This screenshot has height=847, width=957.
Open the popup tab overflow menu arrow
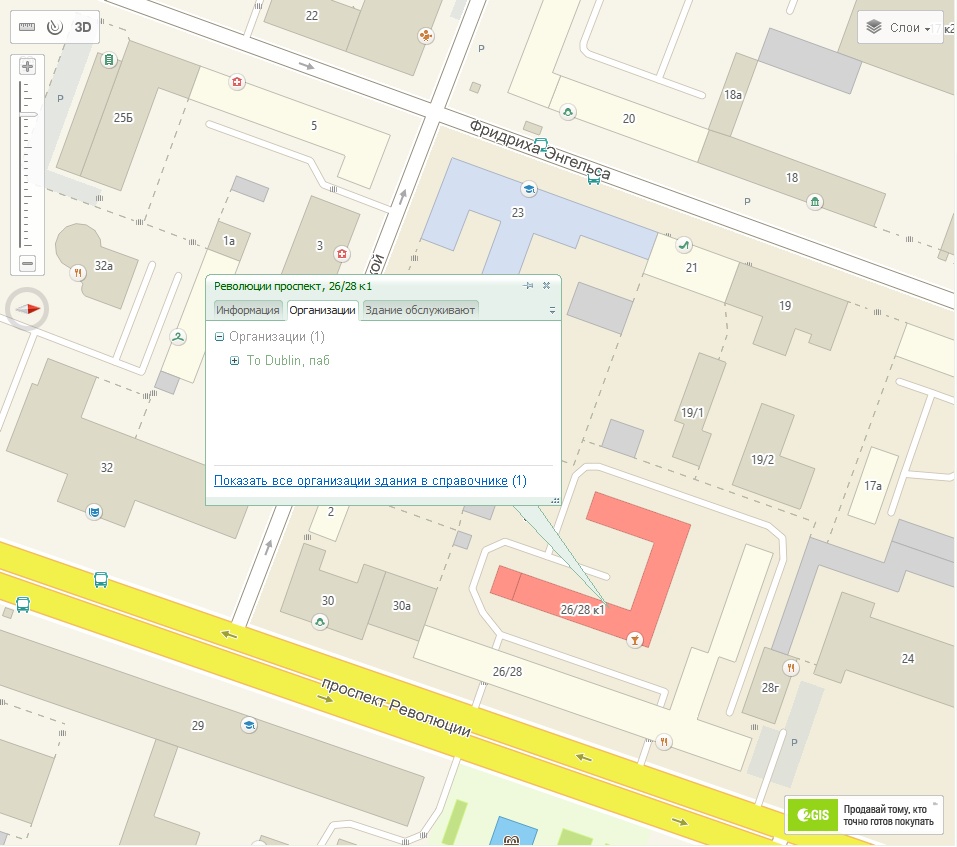552,311
